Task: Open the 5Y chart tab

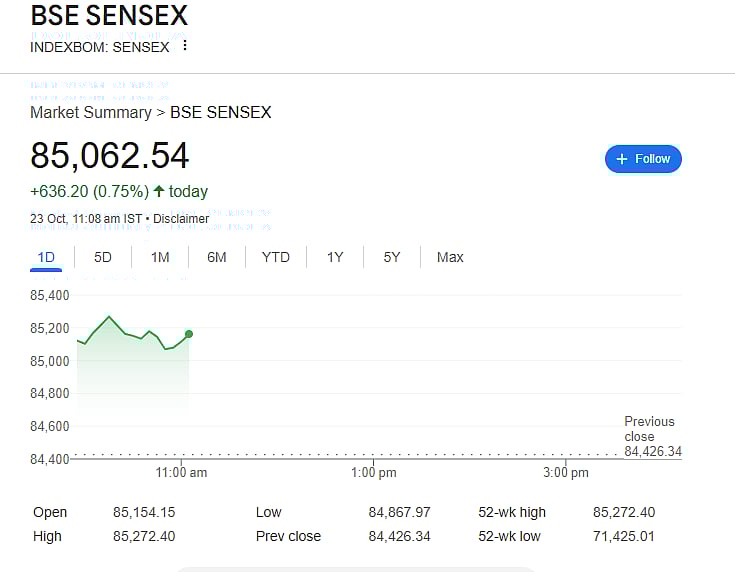Action: click(x=392, y=258)
